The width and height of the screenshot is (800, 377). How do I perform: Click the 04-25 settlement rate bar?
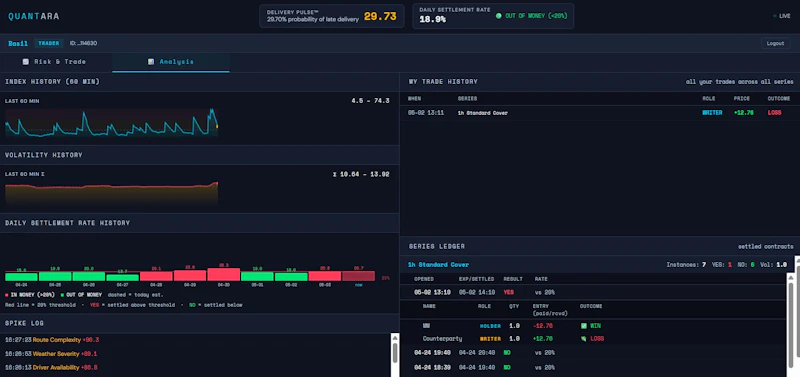point(55,276)
